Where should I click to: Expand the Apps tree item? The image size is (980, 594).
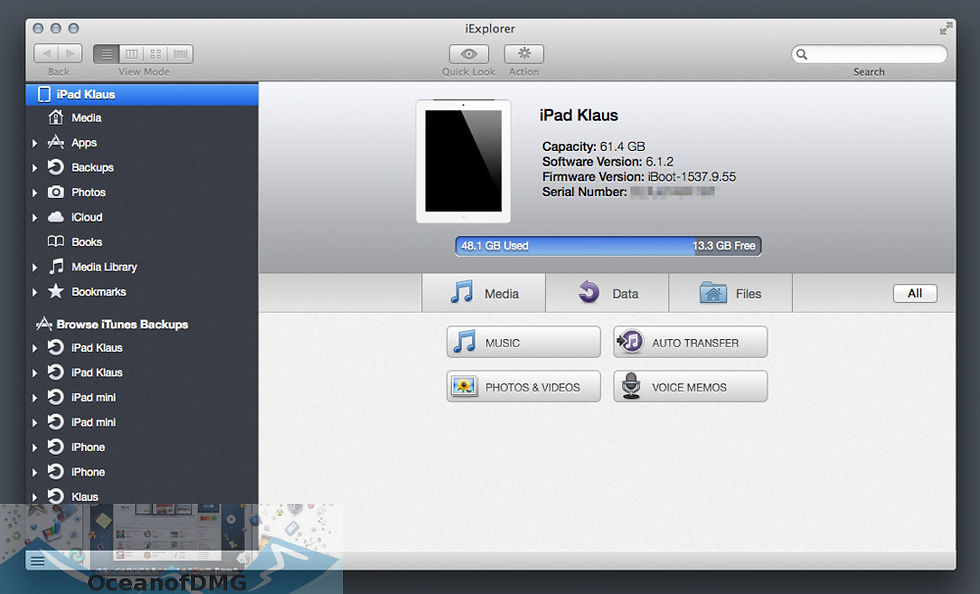34,143
